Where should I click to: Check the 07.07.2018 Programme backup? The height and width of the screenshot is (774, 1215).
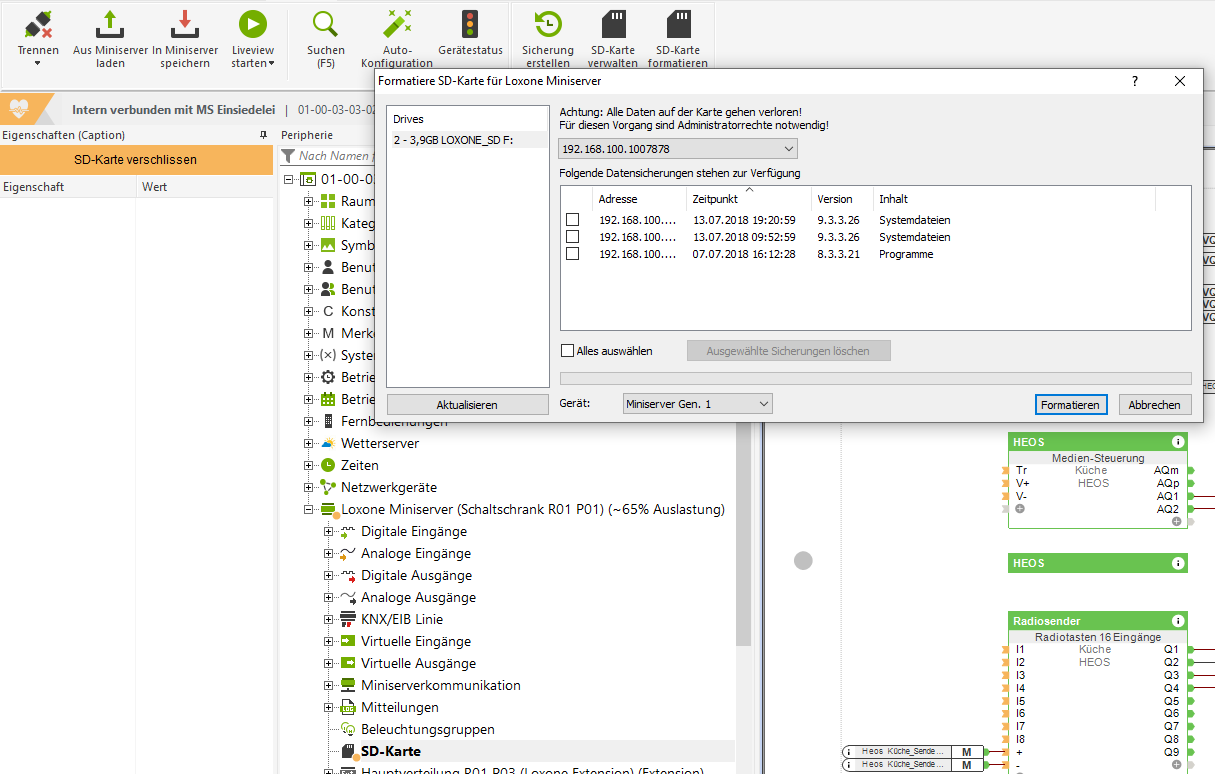(x=573, y=254)
